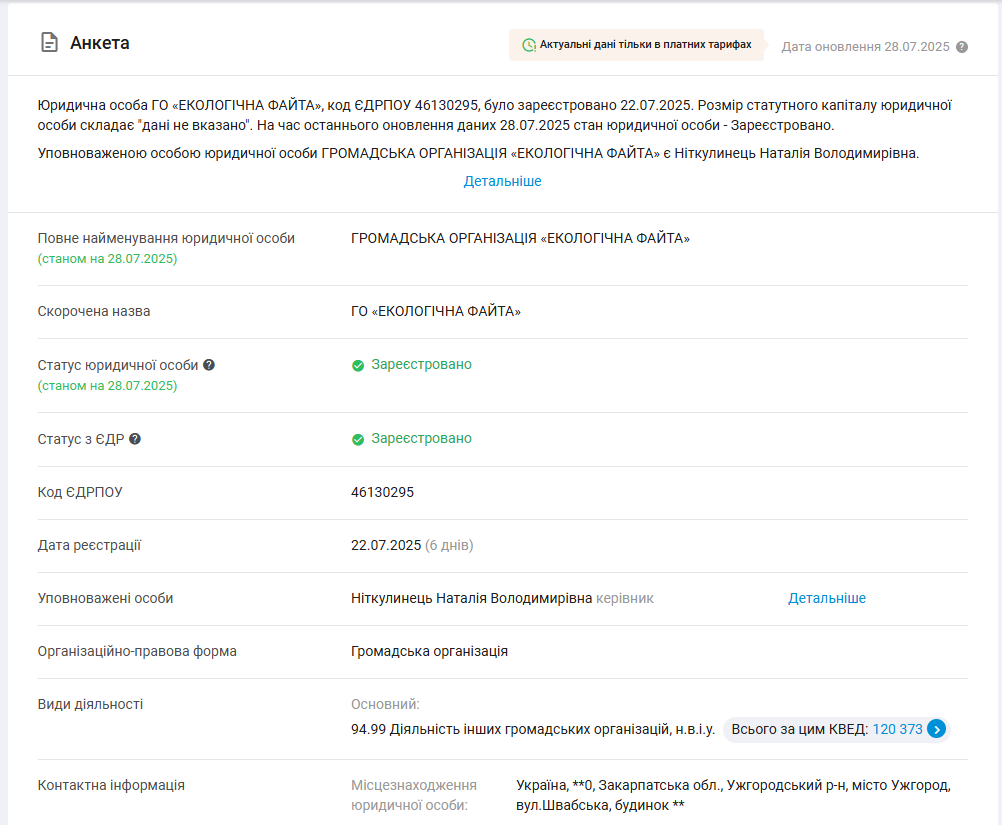The width and height of the screenshot is (1002, 825).
Task: Open the 120 373 КВЕД count link
Action: 897,729
